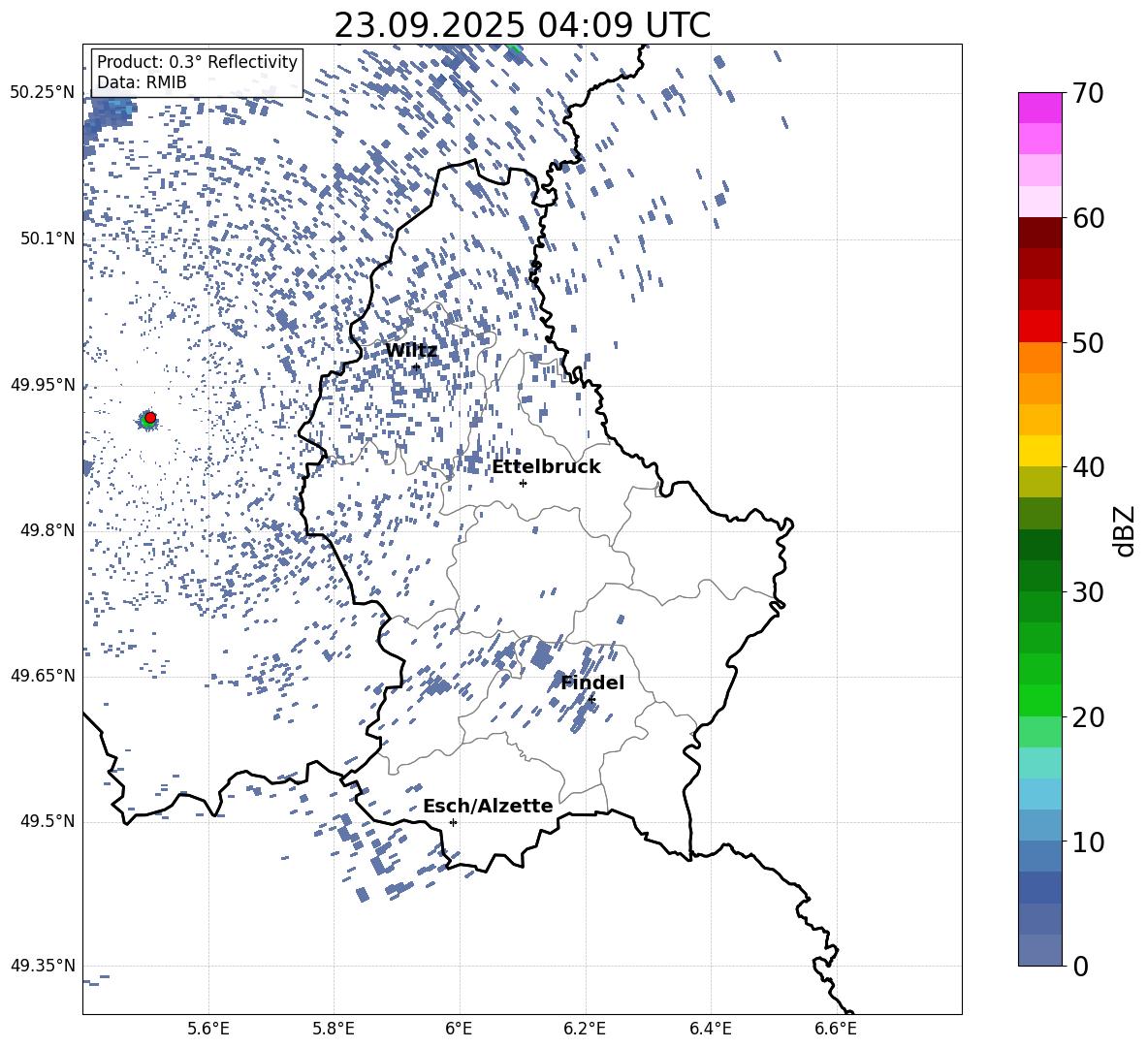Click the colorbar tick label 70

point(1089,93)
